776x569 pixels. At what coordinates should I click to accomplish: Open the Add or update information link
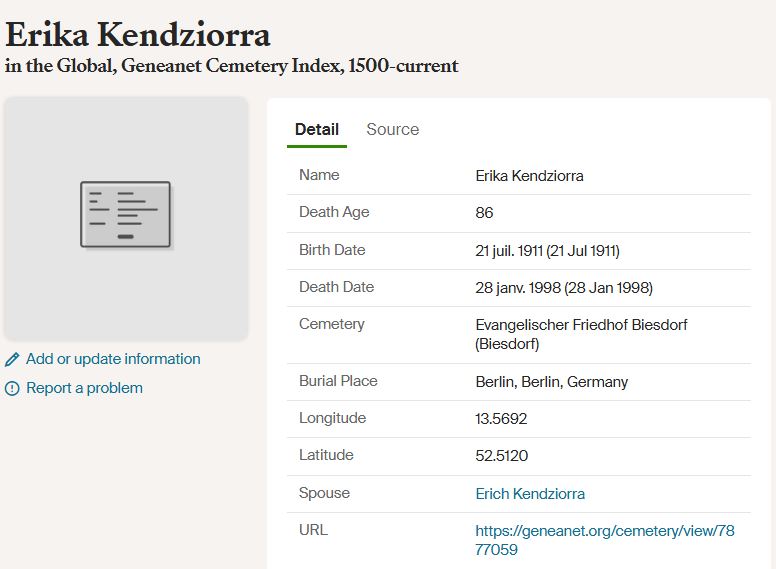(113, 359)
